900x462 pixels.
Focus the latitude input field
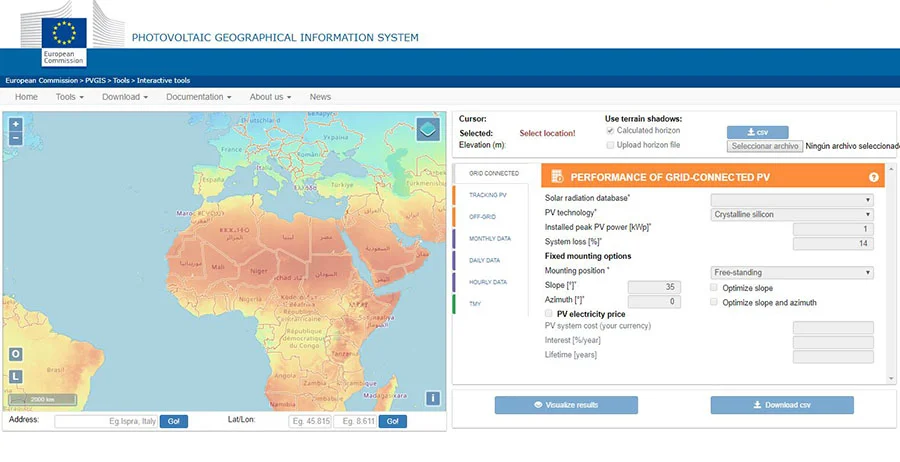(x=310, y=422)
